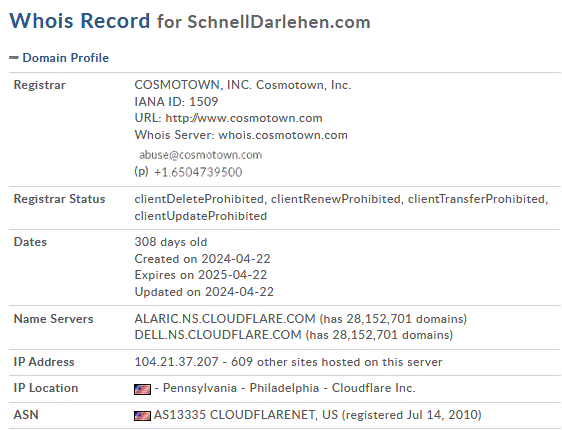
Task: Click SchnellDarlehen.com in the title
Action: tap(279, 22)
